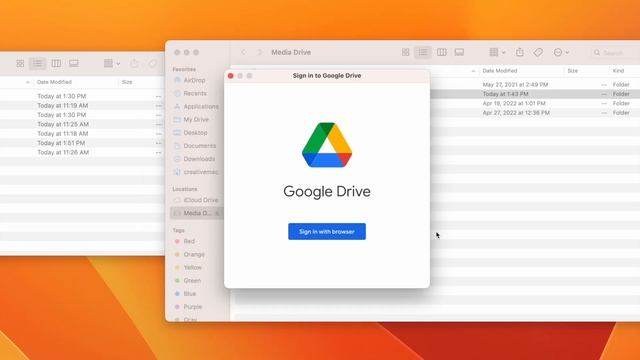The image size is (640, 360).
Task: Sort by Size in Media Drive window
Action: point(573,71)
